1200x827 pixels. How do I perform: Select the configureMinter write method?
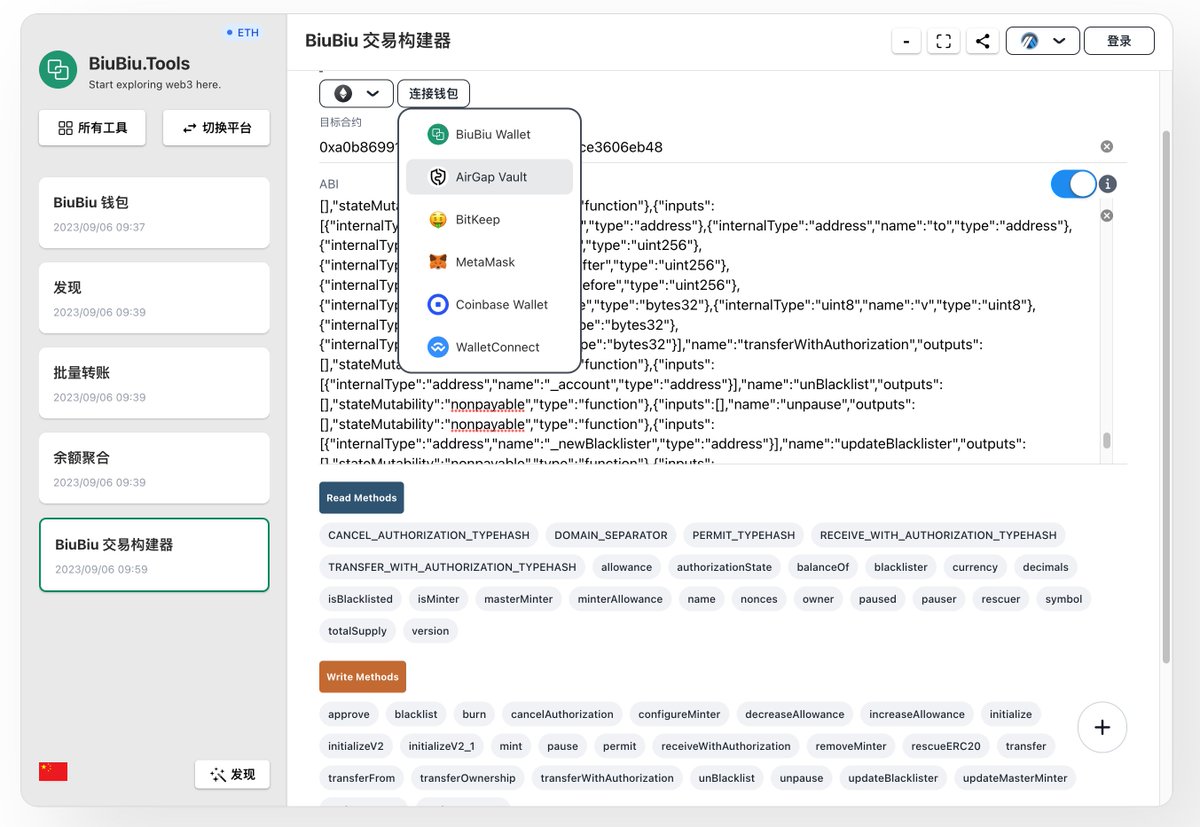point(680,714)
